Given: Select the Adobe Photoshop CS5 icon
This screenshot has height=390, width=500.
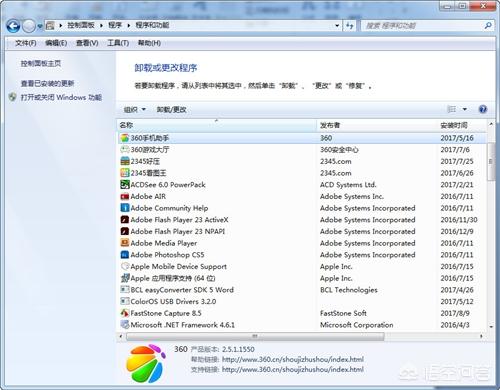Looking at the screenshot, I should pos(125,255).
